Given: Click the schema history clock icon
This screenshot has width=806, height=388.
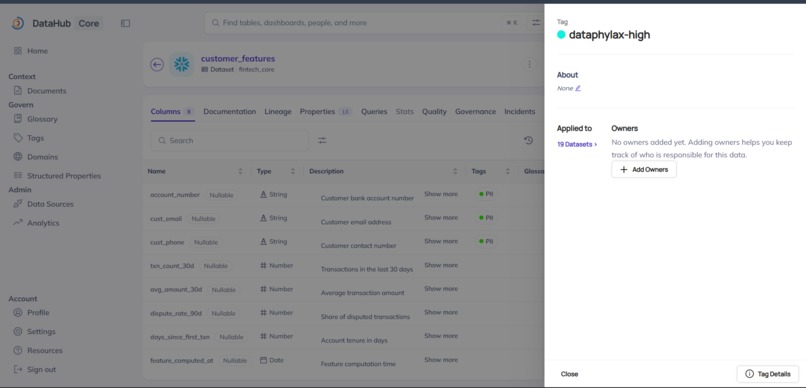Looking at the screenshot, I should (528, 140).
